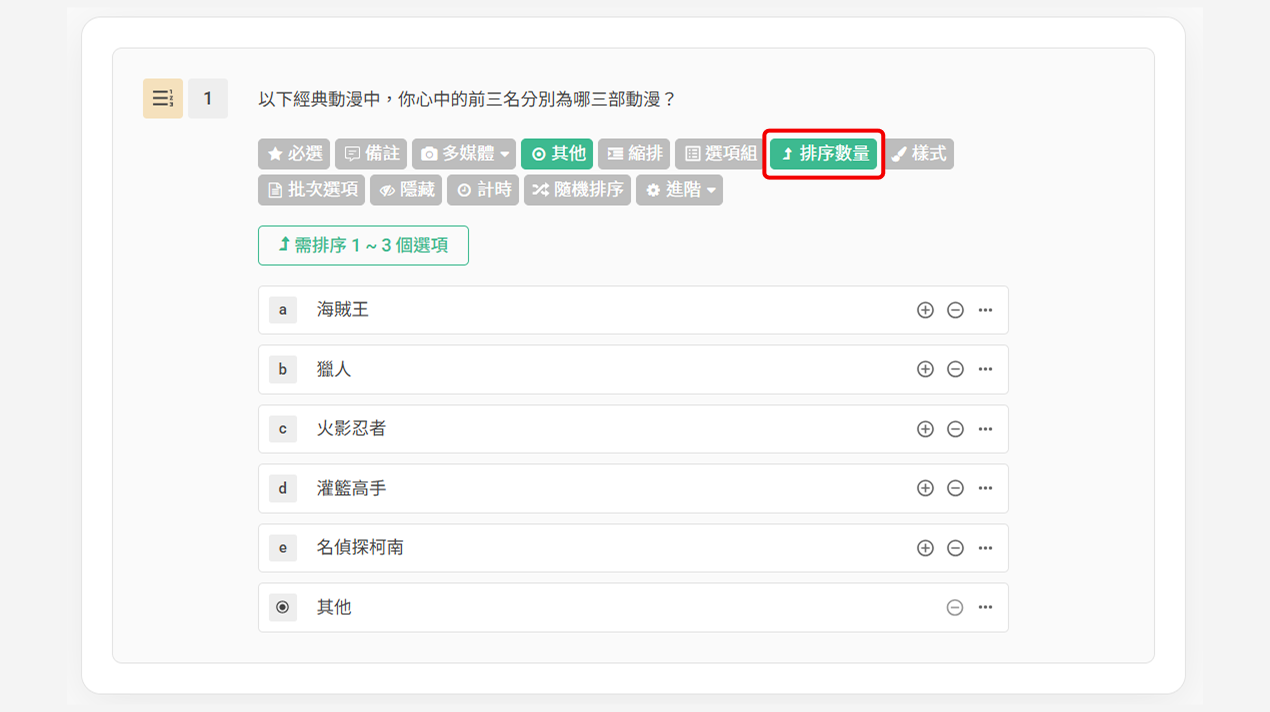The width and height of the screenshot is (1270, 712).
Task: Open more actions for 火影忍者
Action: tap(985, 429)
